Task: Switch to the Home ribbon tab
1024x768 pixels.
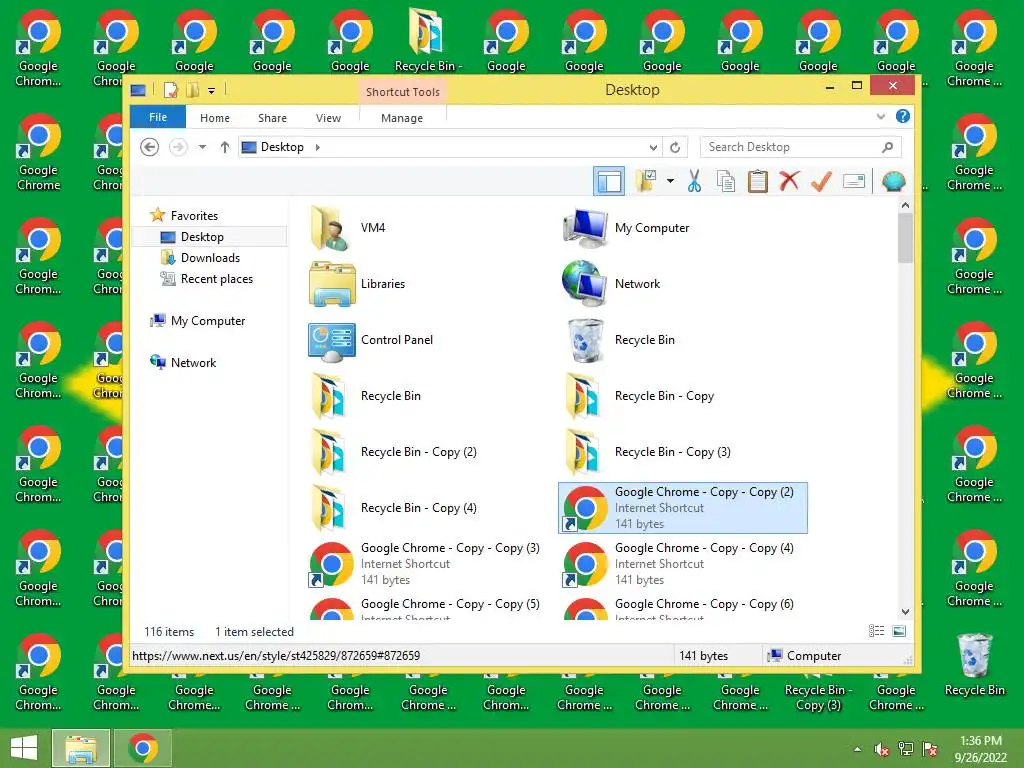Action: pyautogui.click(x=215, y=118)
